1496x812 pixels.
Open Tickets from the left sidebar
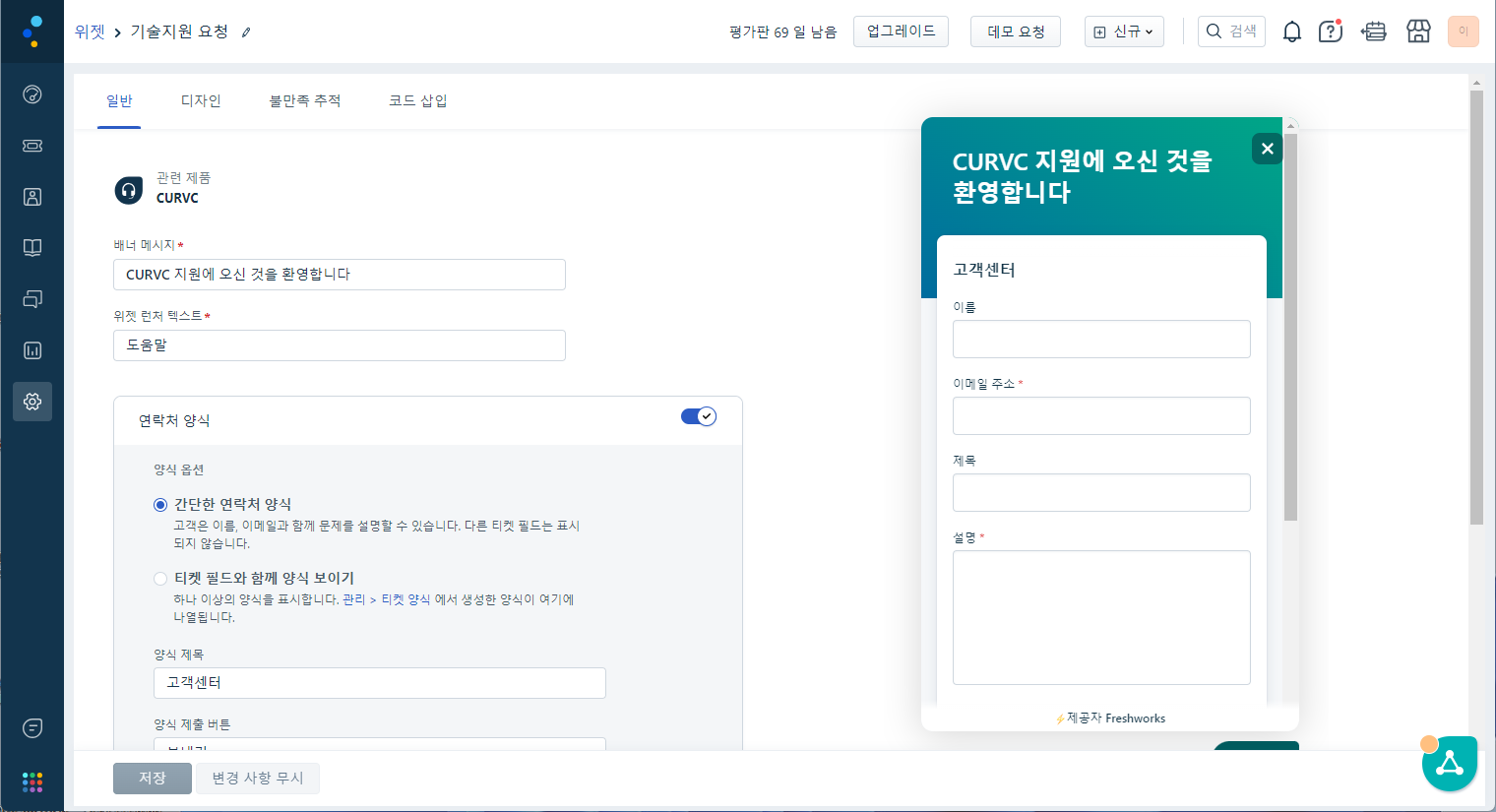(32, 146)
